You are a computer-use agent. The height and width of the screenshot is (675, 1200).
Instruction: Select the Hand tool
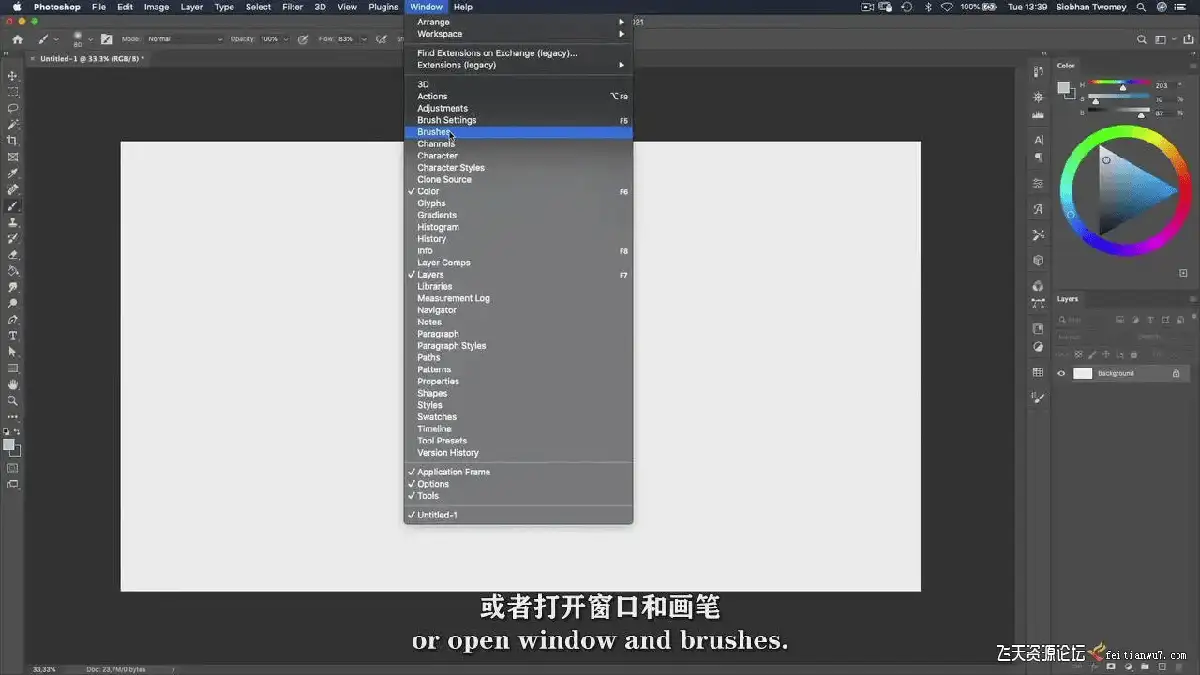click(13, 384)
